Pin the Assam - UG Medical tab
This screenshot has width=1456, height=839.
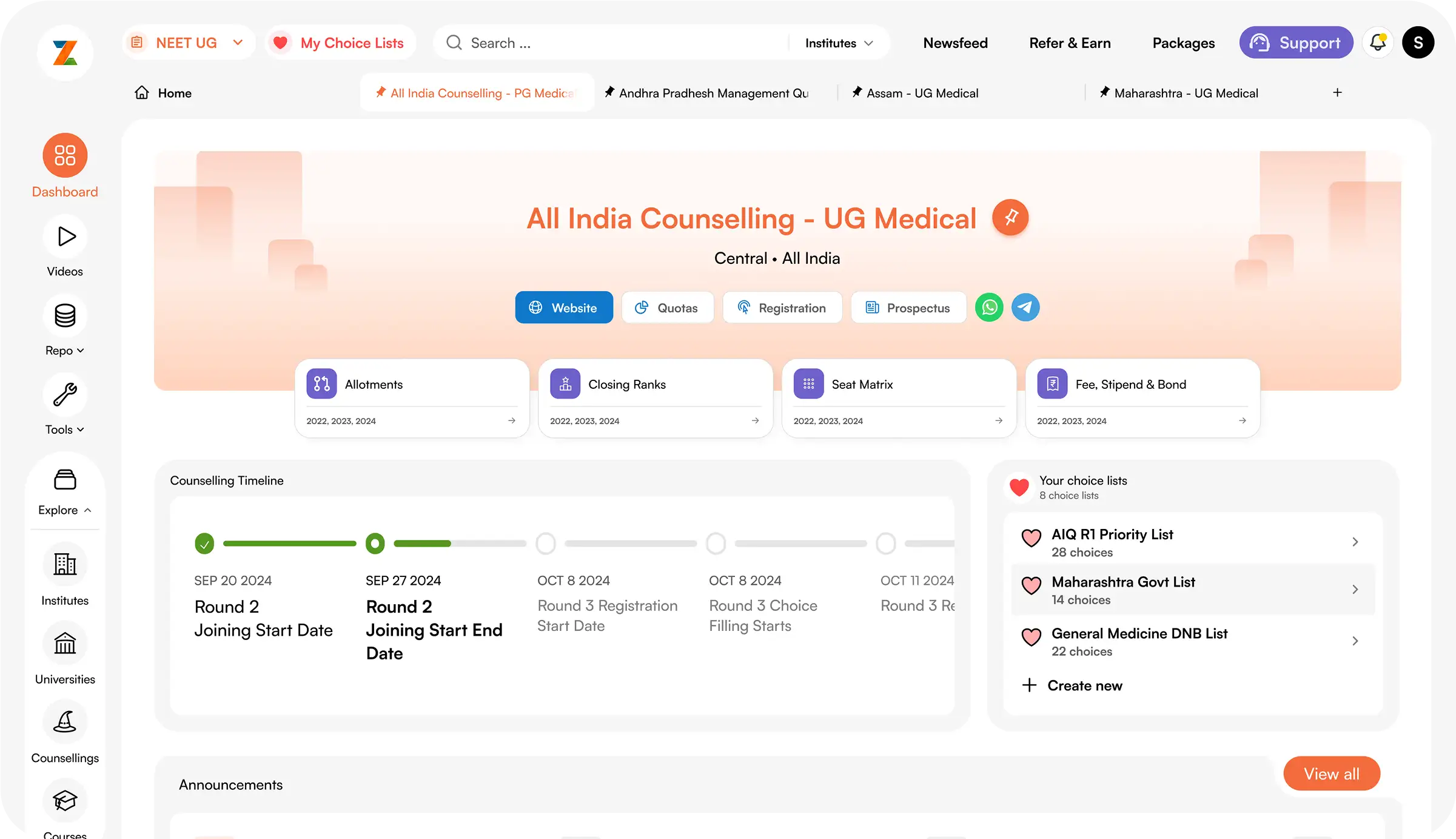click(856, 92)
